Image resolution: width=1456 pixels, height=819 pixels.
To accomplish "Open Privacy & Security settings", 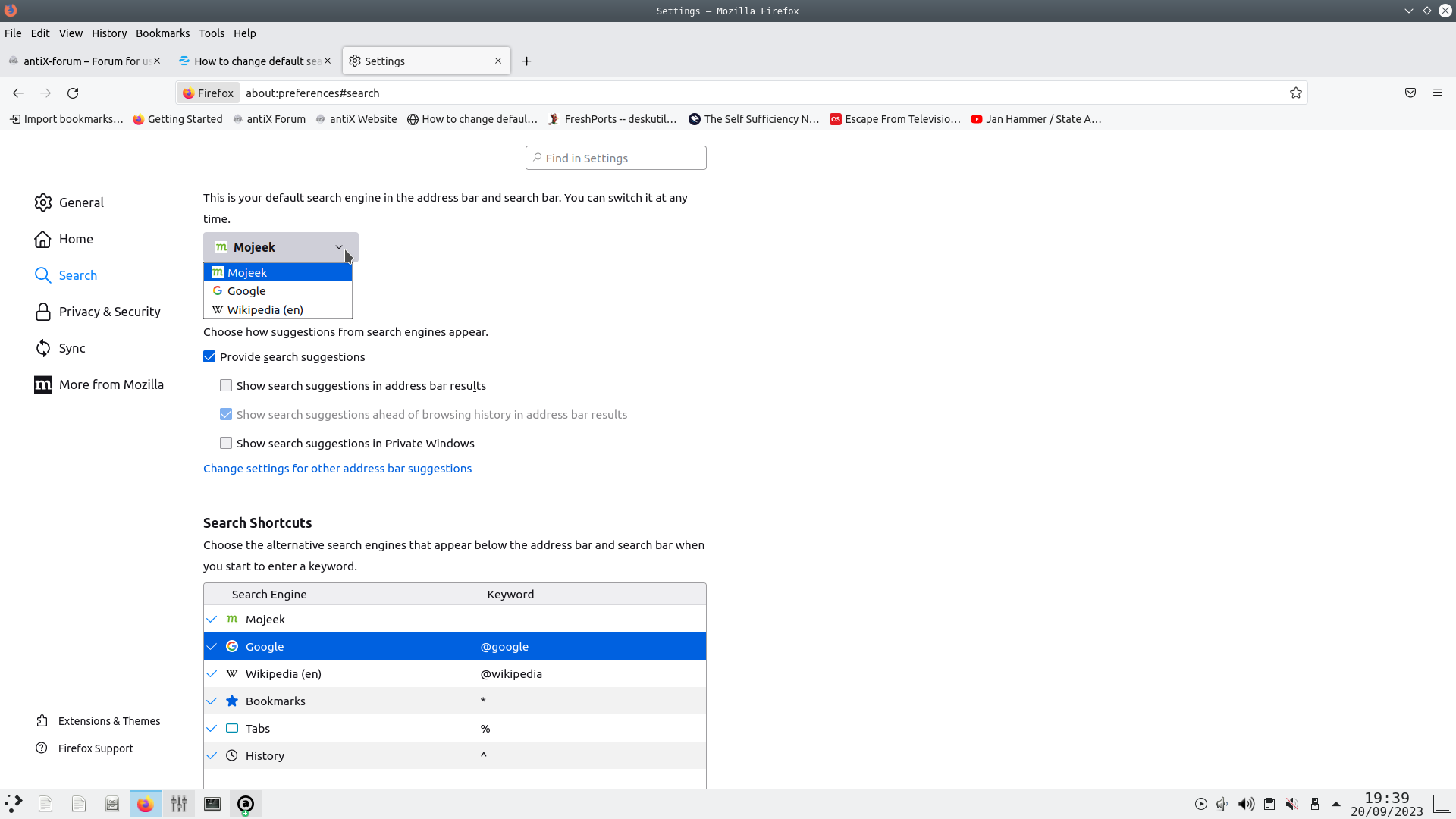I will pos(98,312).
